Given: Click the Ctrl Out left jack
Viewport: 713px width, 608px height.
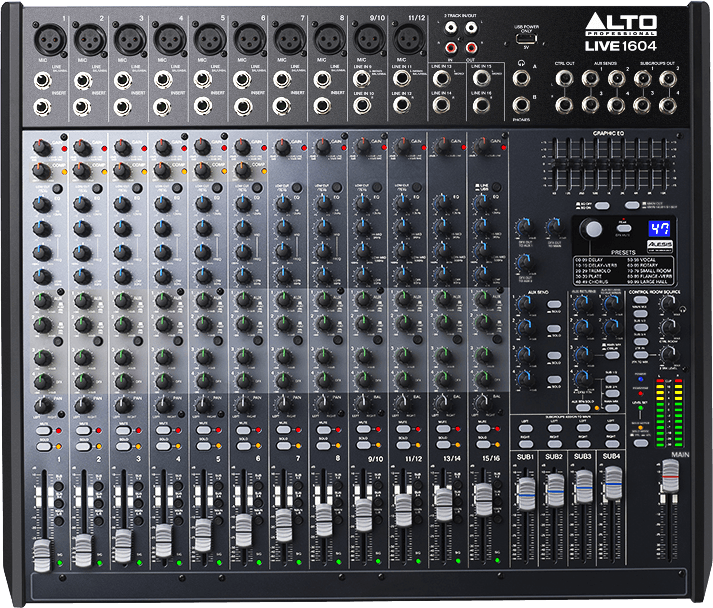Looking at the screenshot, I should click(x=564, y=79).
